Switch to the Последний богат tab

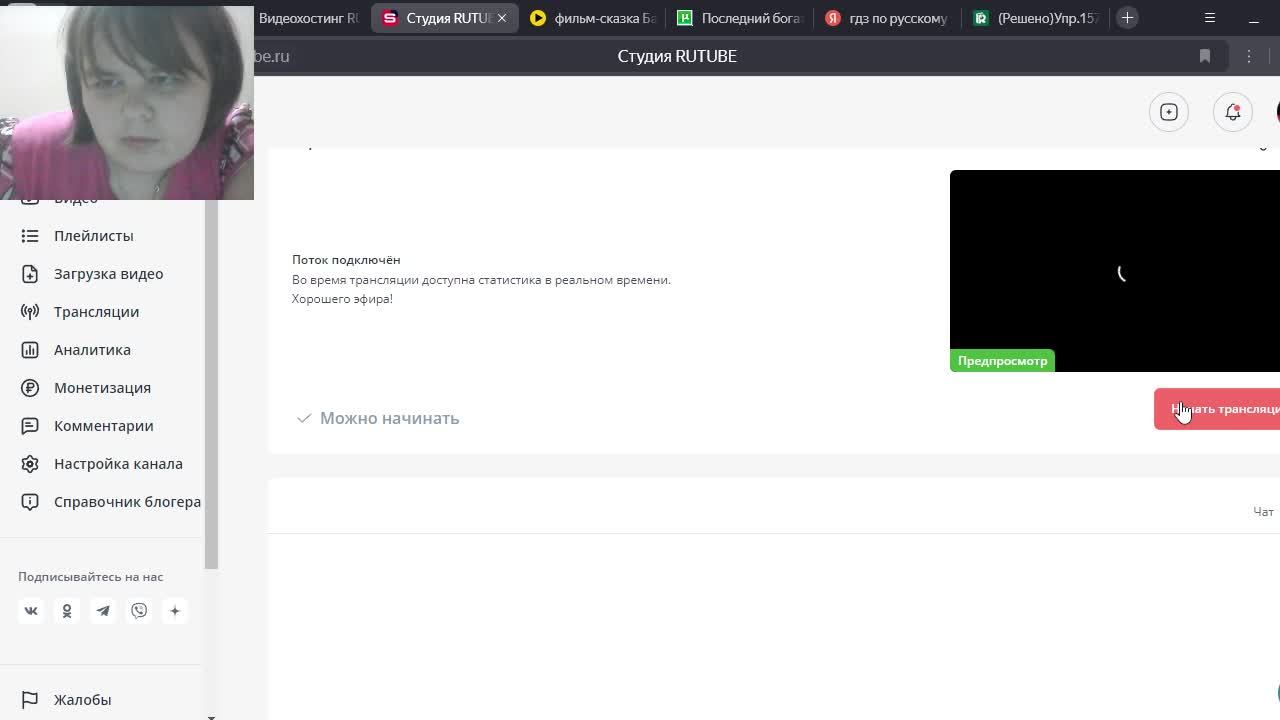click(x=741, y=18)
